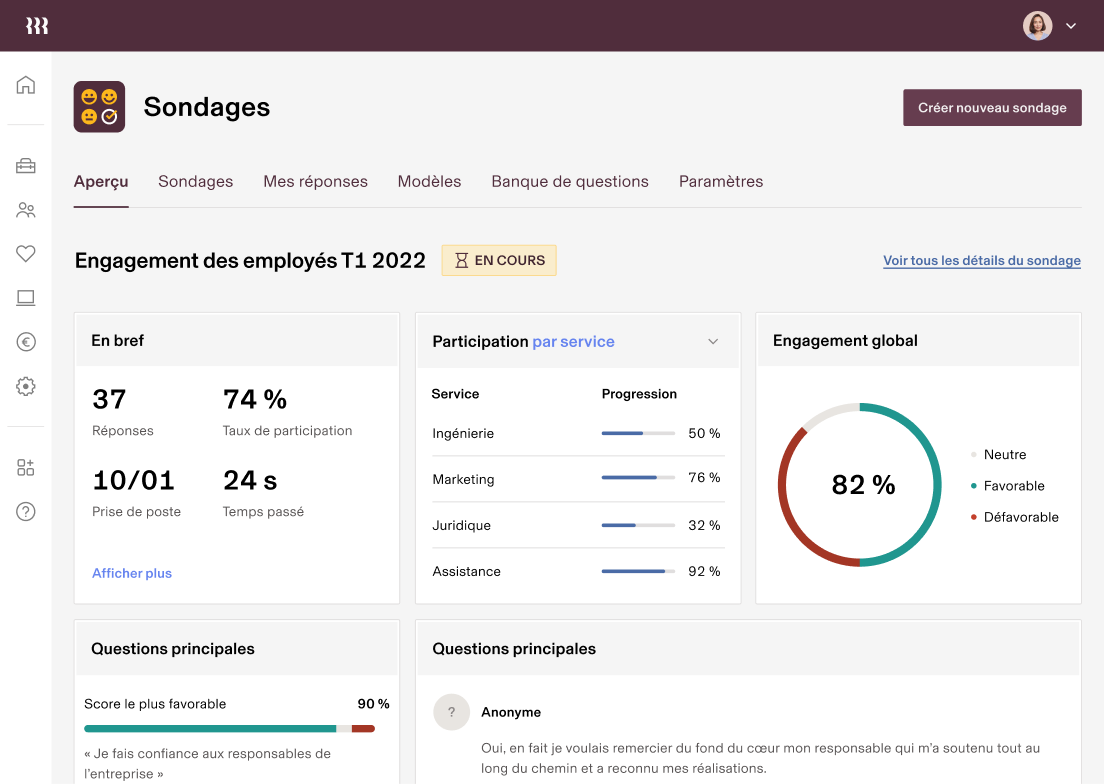Open the Modèles tab
The image size is (1104, 784).
(x=429, y=181)
